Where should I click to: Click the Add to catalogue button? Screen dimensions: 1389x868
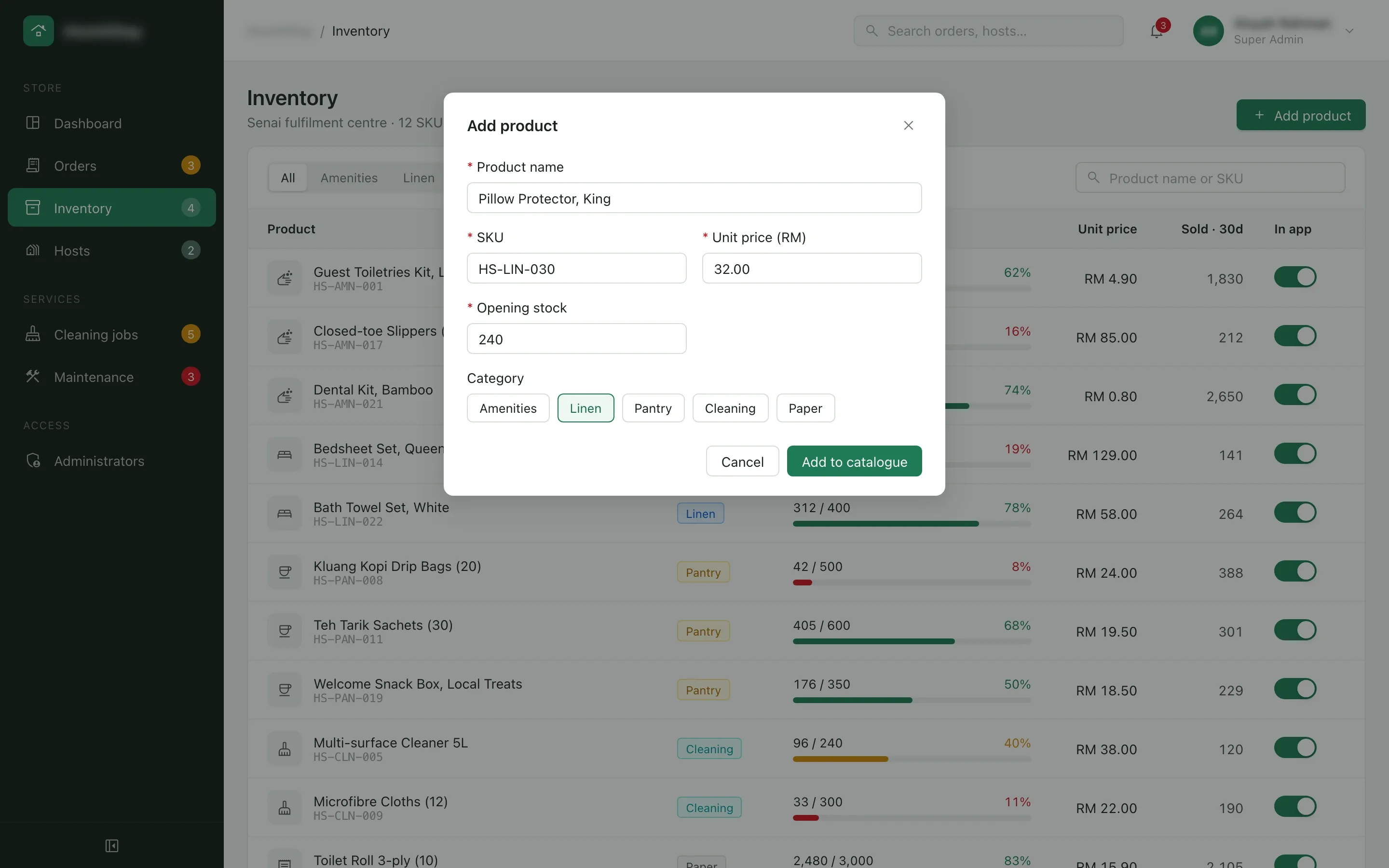pos(854,461)
